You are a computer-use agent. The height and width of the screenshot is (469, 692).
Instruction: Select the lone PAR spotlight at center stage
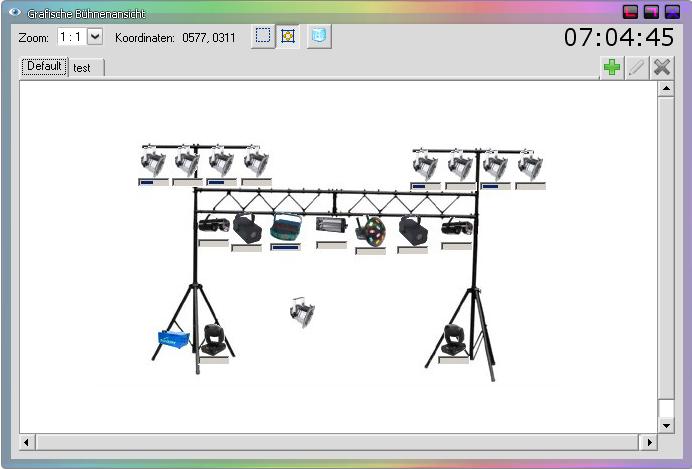coord(302,311)
